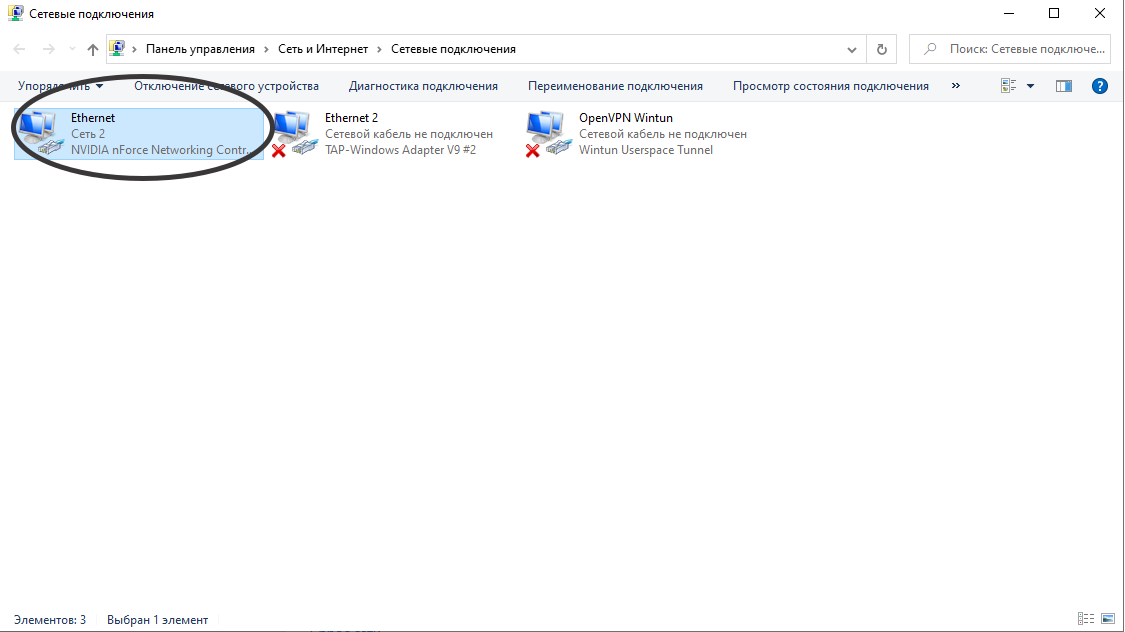Image resolution: width=1125 pixels, height=632 pixels.
Task: Expand the view options dropdown arrow
Action: (x=1031, y=86)
